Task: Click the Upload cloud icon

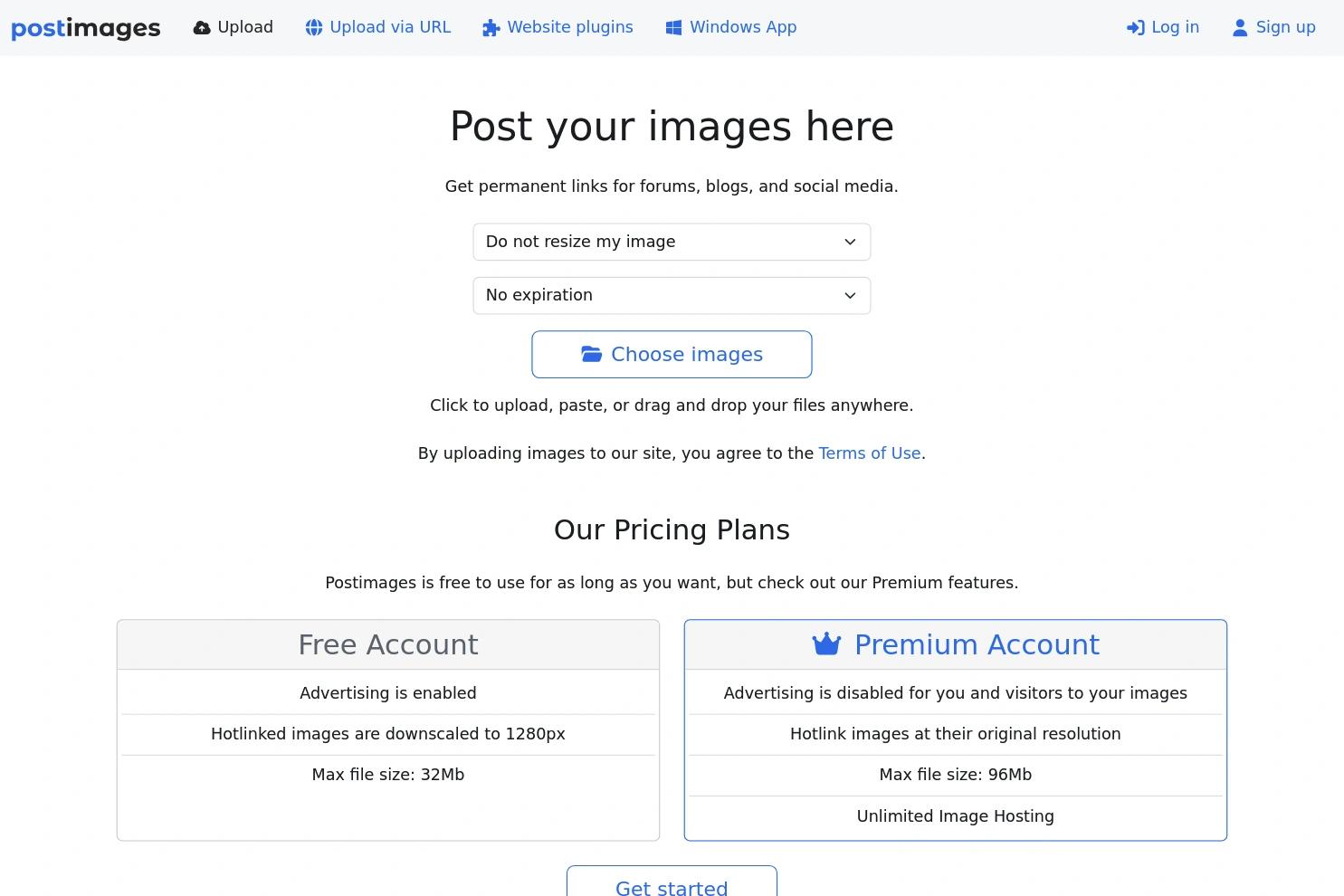Action: [x=201, y=27]
